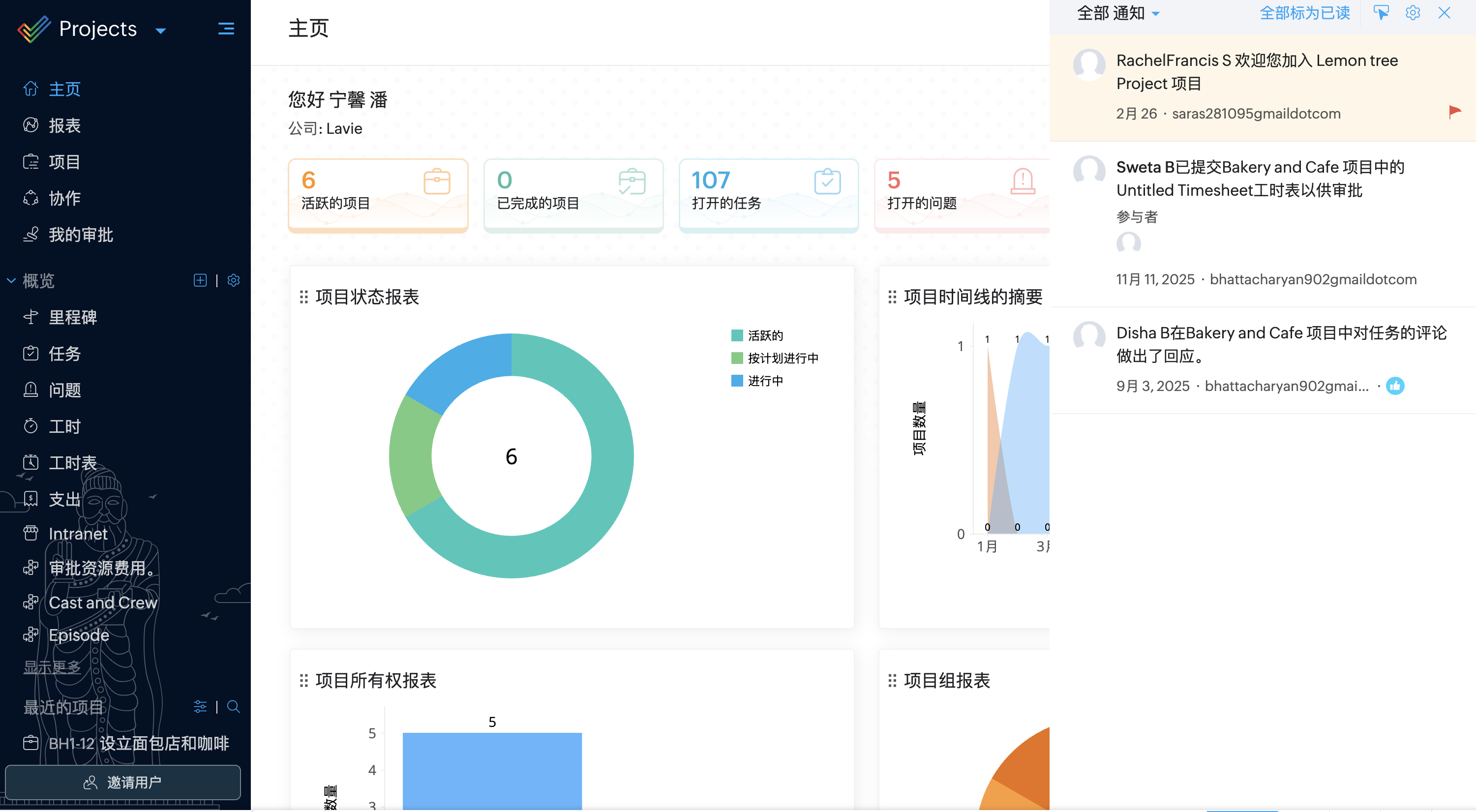Open 概览 customization gear icon
Screen dimensions: 1476x812
point(233,280)
